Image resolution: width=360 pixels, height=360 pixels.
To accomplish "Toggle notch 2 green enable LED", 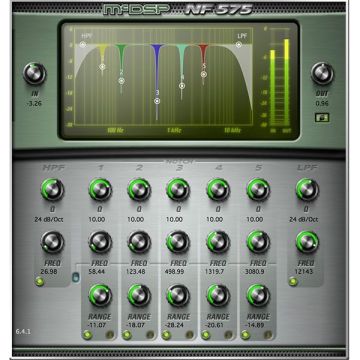I will 127,335.
